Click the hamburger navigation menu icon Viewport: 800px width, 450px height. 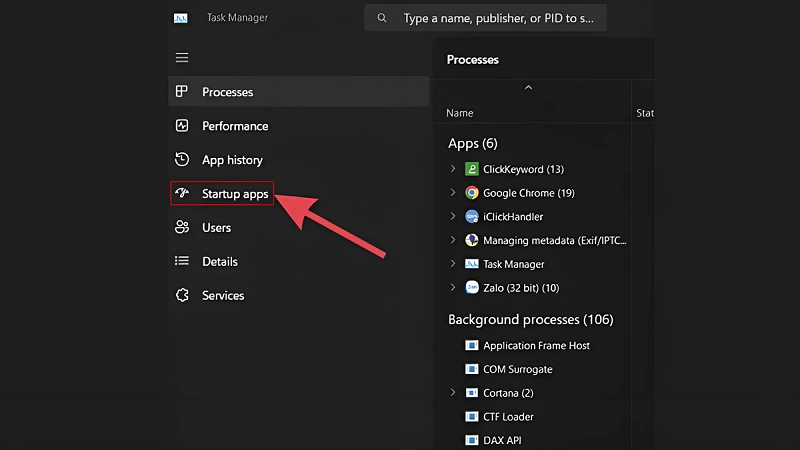pyautogui.click(x=181, y=58)
